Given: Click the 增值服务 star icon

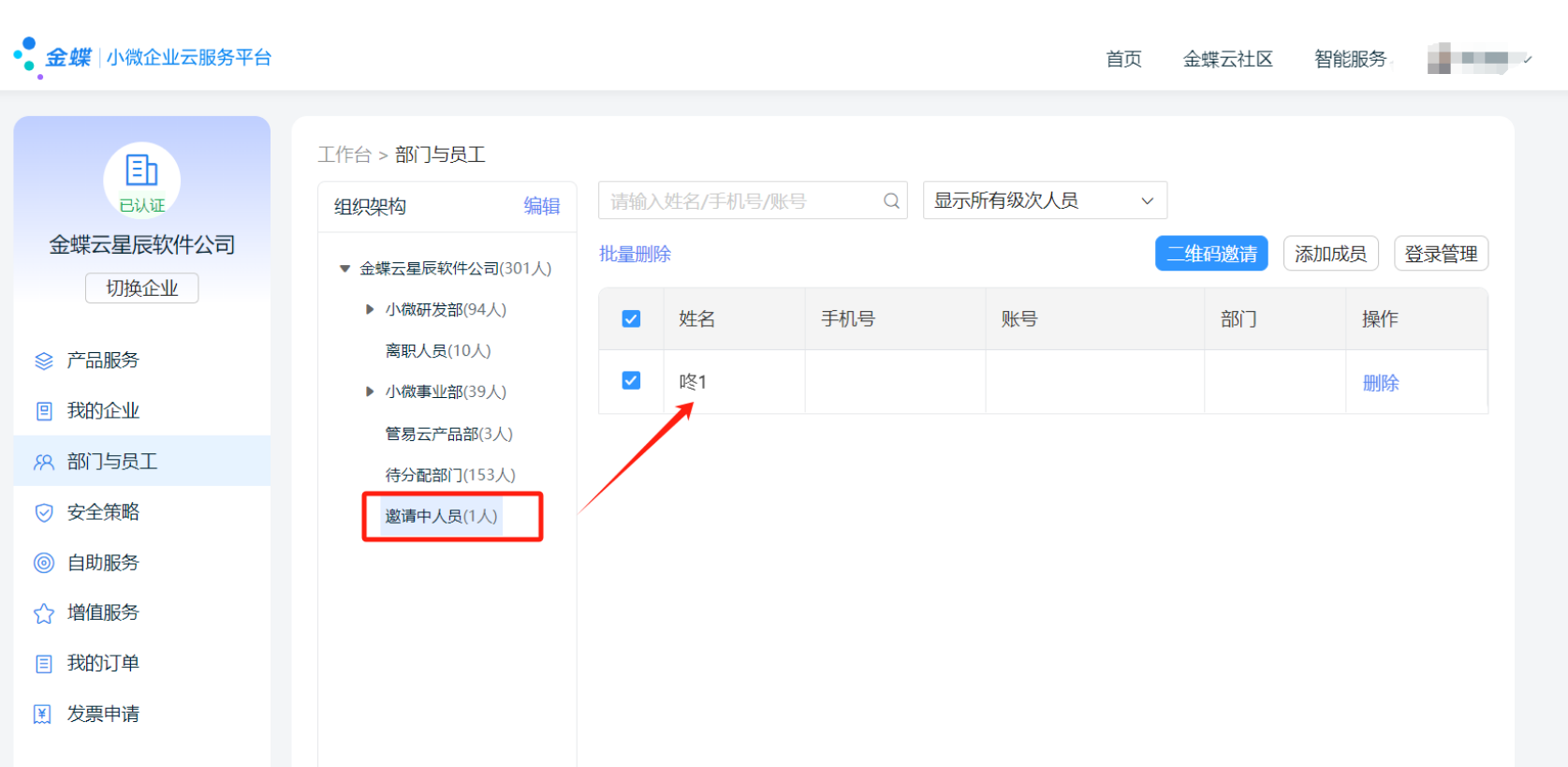Looking at the screenshot, I should 44,613.
